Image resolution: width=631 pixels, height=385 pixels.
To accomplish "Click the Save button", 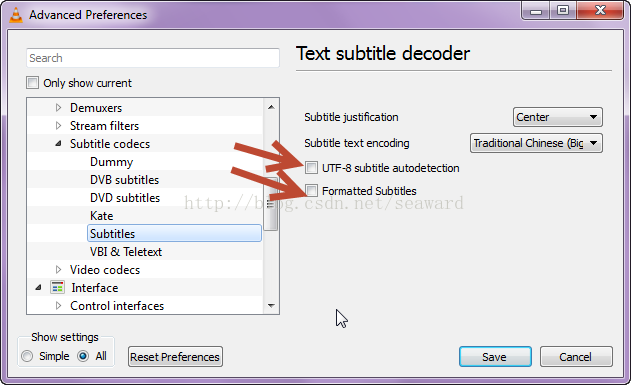I will click(495, 356).
